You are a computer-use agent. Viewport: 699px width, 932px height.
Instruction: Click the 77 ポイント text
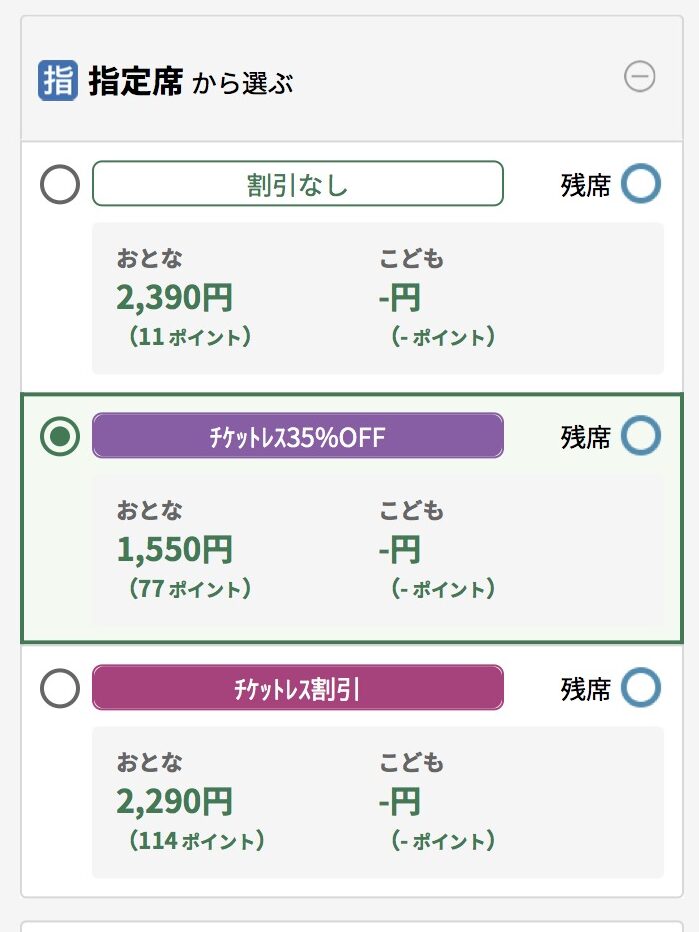click(190, 588)
